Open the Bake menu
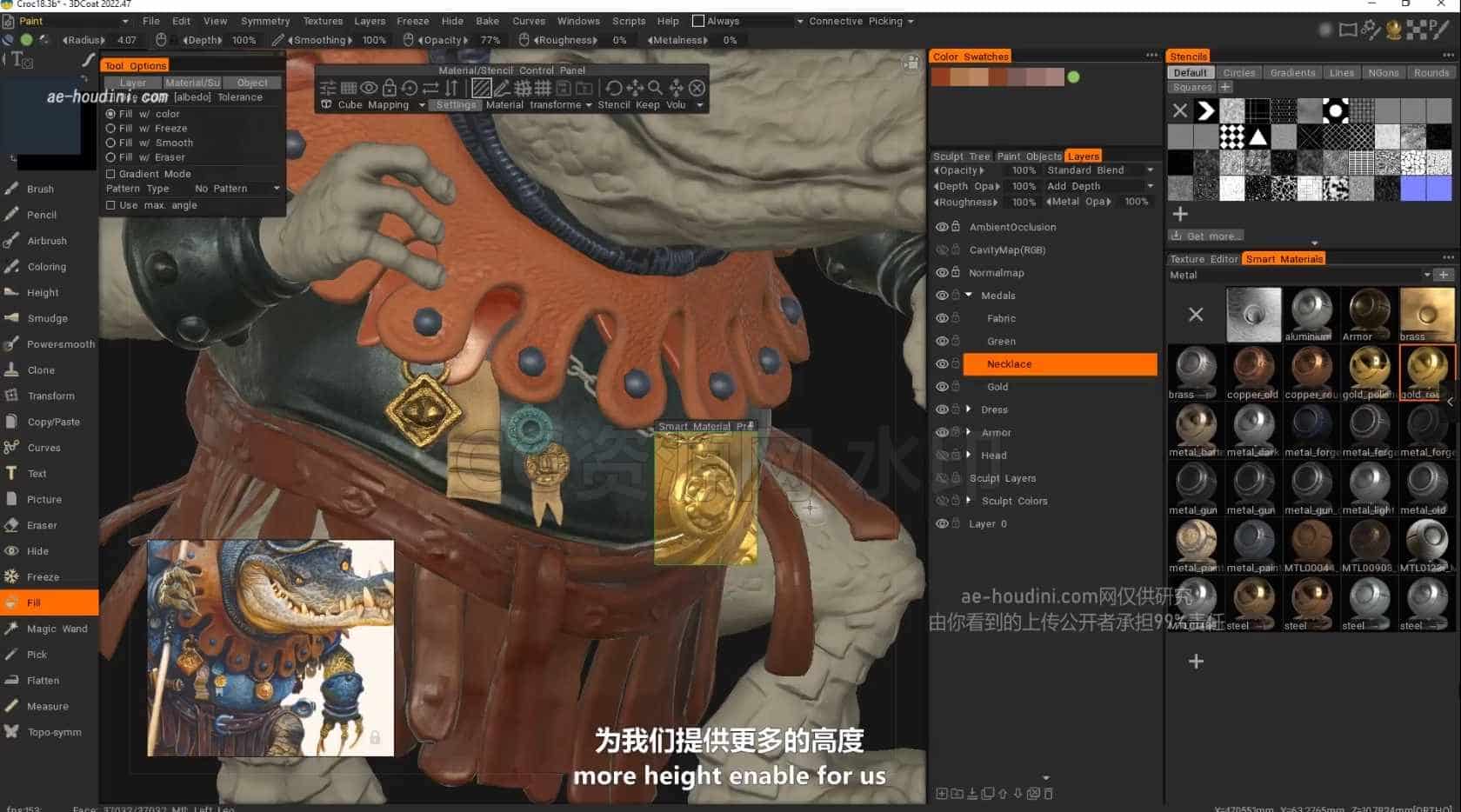Image resolution: width=1461 pixels, height=812 pixels. point(487,21)
